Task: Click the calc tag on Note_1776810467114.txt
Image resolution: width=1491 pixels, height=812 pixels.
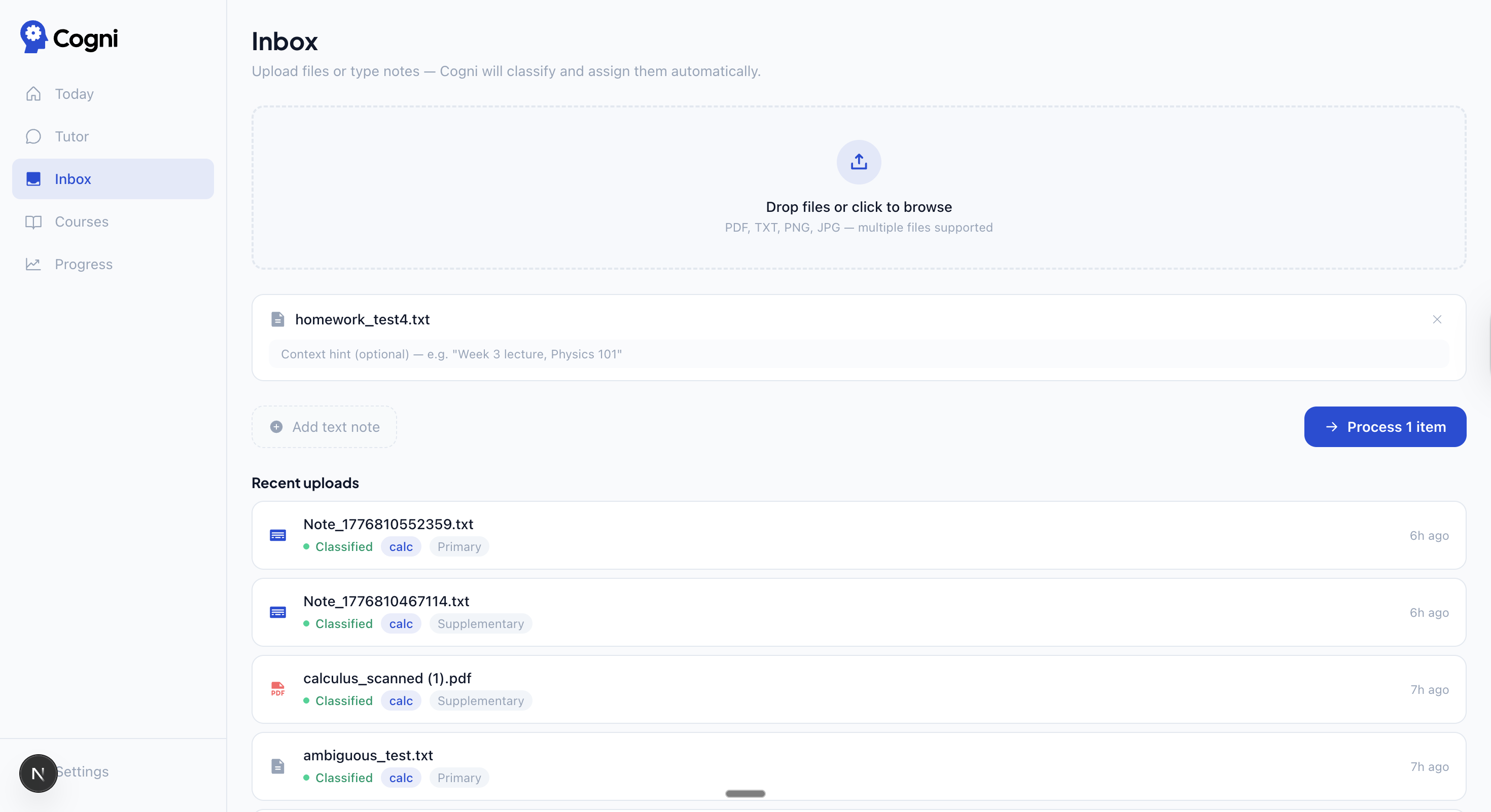Action: pyautogui.click(x=401, y=623)
